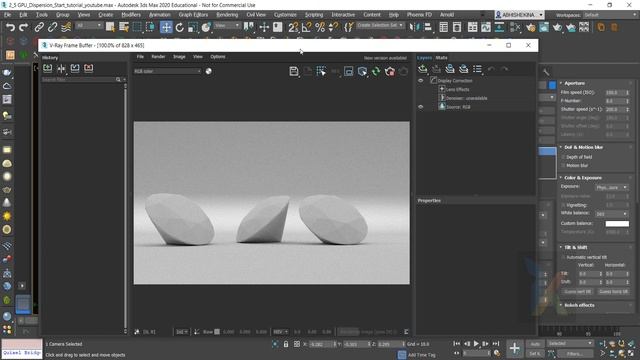Screen dimensions: 640x360
Task: Toggle the Vignetting checkbox
Action: 563,205
